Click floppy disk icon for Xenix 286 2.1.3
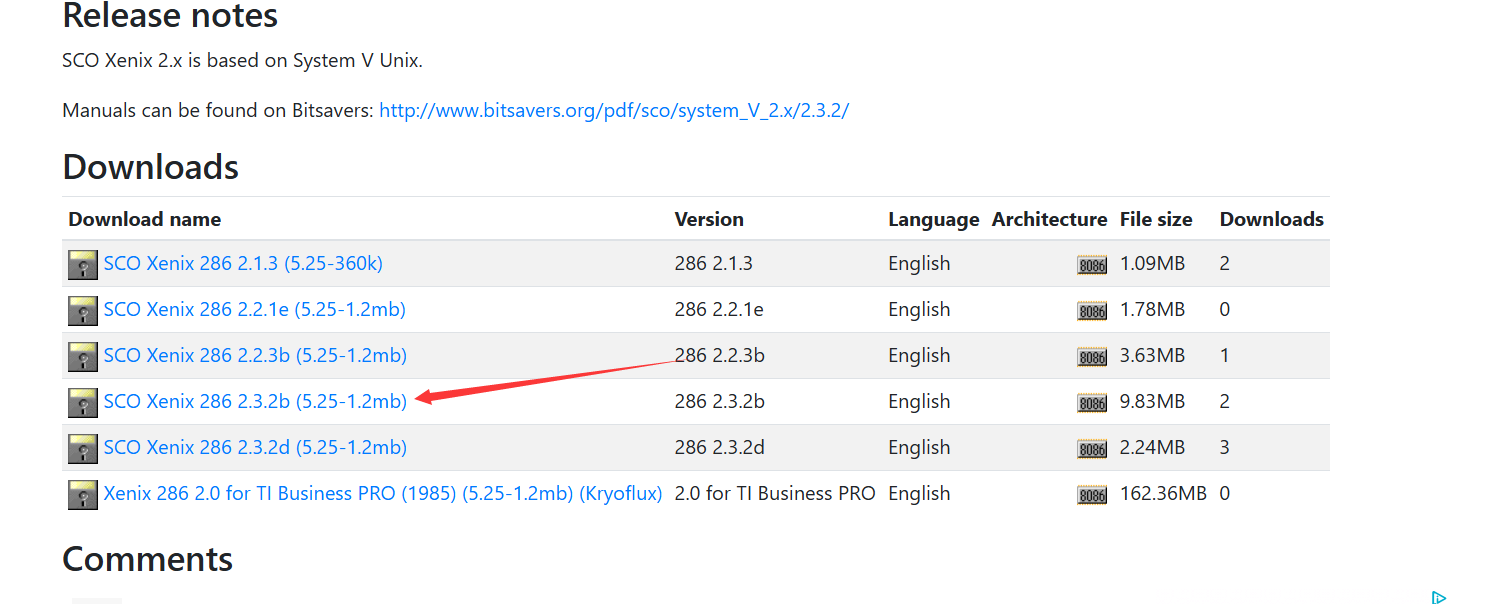 click(x=83, y=265)
